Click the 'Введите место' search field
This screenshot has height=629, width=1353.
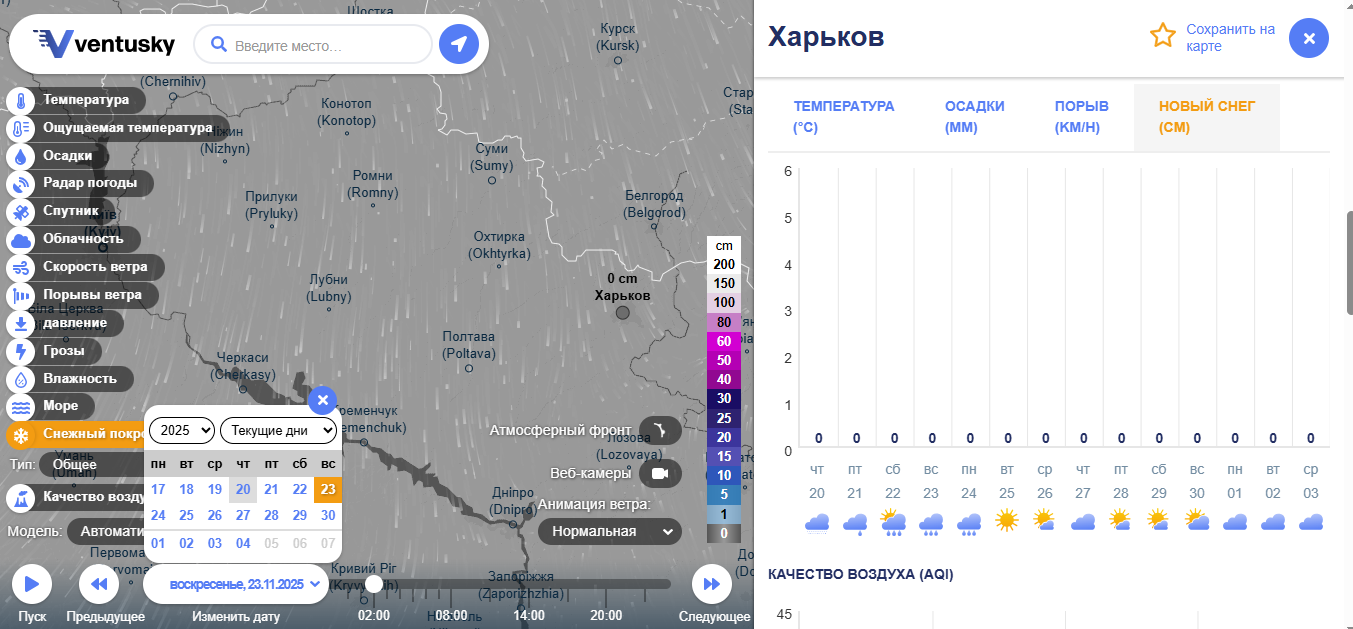point(326,45)
